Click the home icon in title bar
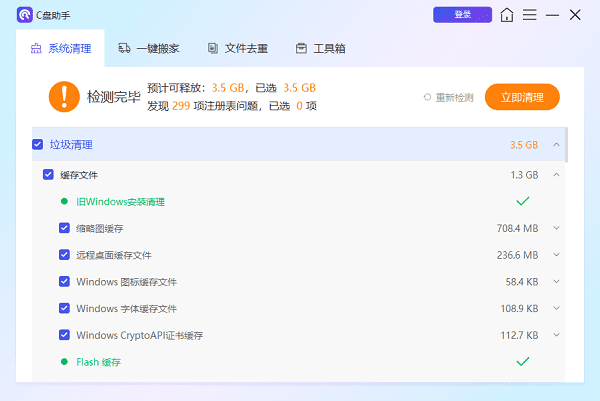This screenshot has width=600, height=401. pos(508,15)
